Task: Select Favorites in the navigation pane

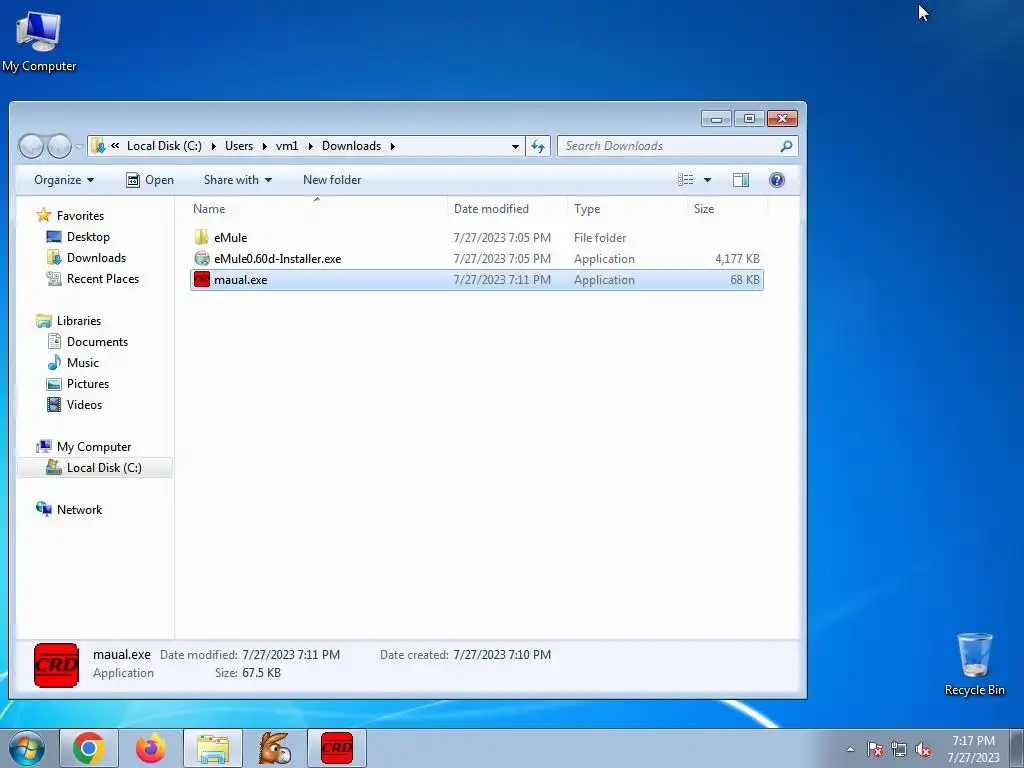Action: tap(80, 216)
